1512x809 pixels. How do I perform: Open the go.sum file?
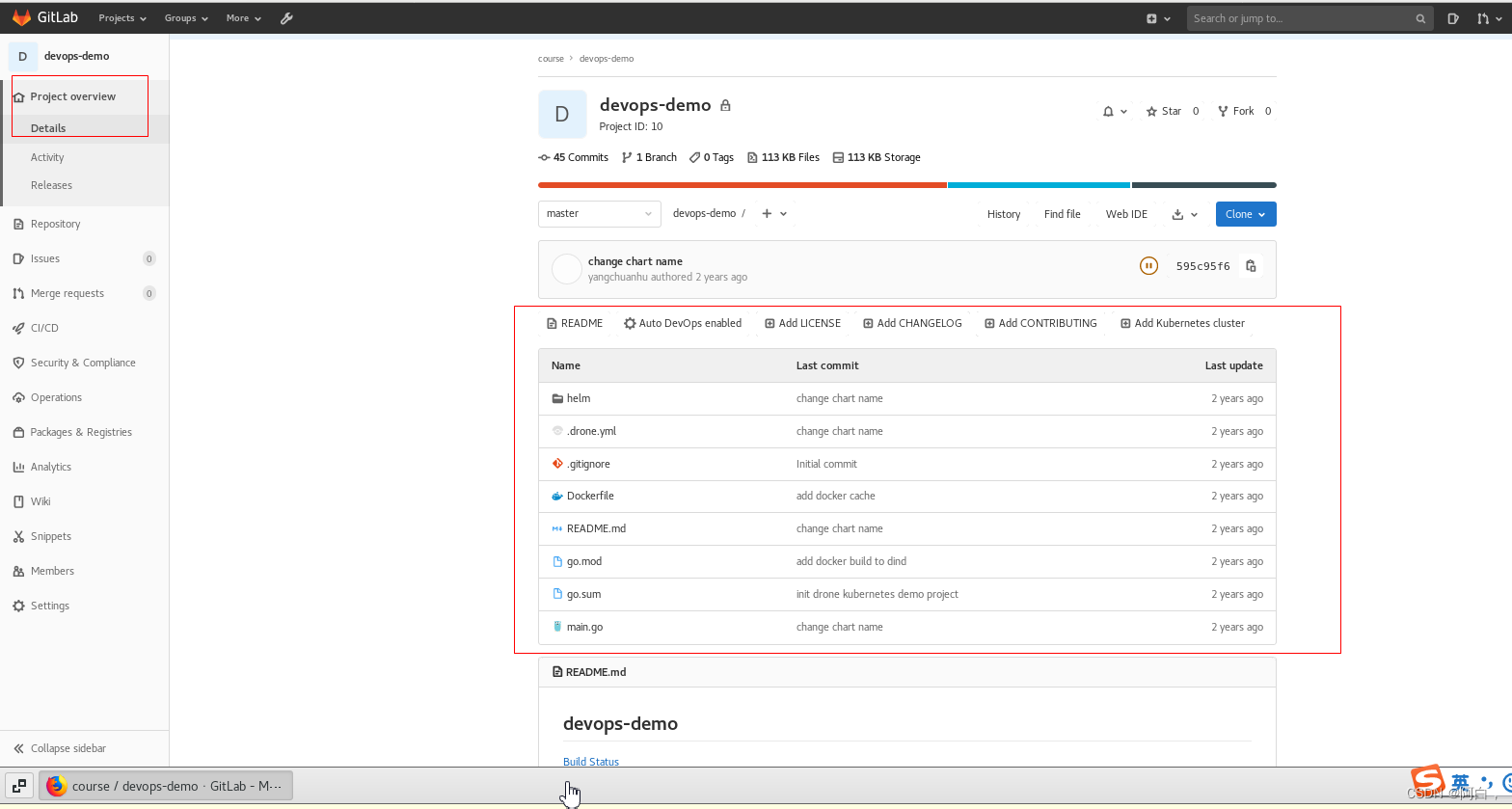(x=583, y=594)
